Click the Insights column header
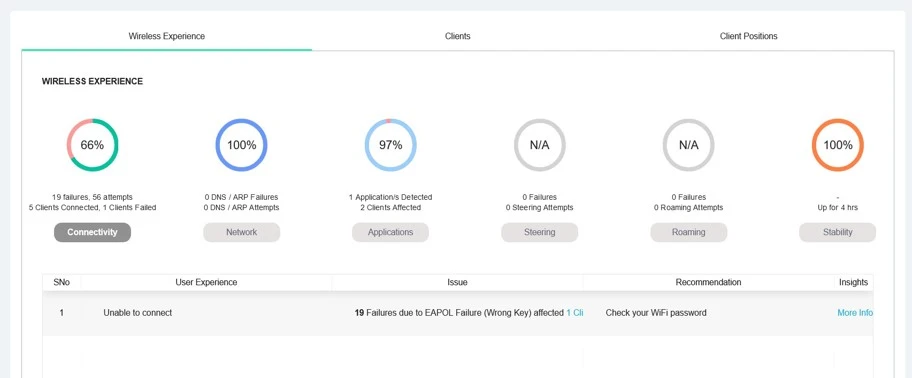The height and width of the screenshot is (378, 912). tap(853, 282)
